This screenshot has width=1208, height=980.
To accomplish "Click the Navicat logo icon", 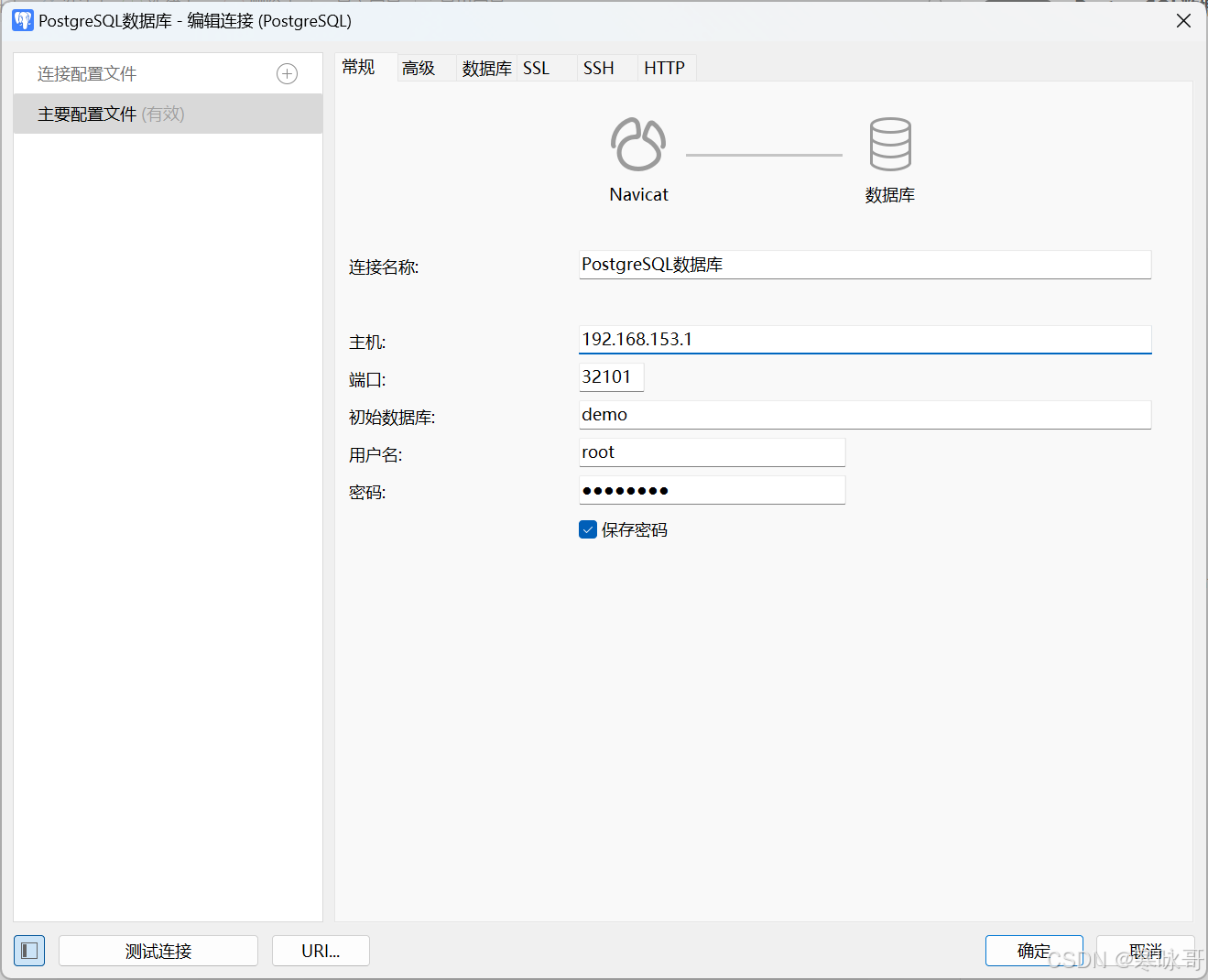I will 638,145.
